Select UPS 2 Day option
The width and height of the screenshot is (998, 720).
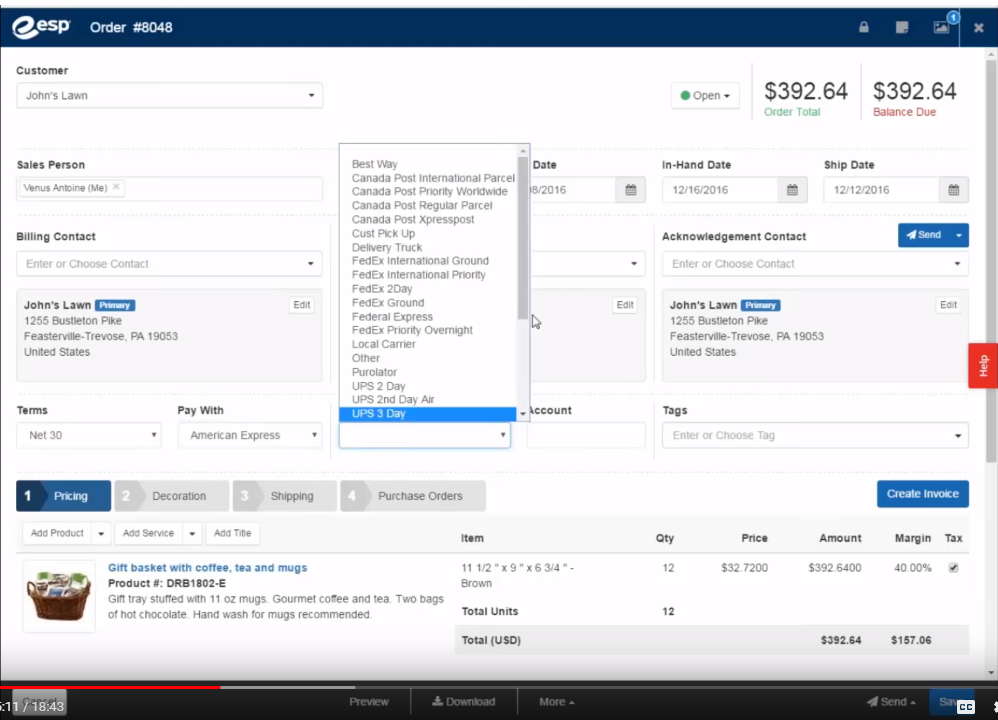coord(378,386)
